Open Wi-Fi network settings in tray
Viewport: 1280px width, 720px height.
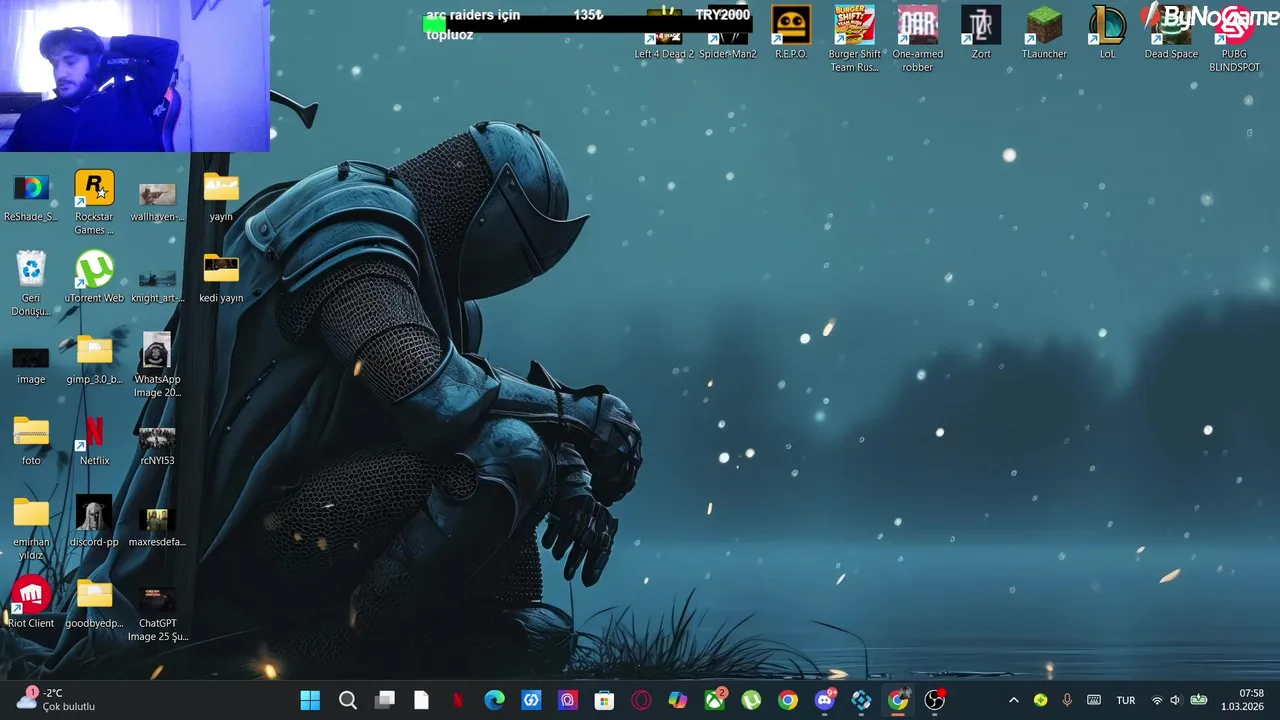coord(1157,700)
